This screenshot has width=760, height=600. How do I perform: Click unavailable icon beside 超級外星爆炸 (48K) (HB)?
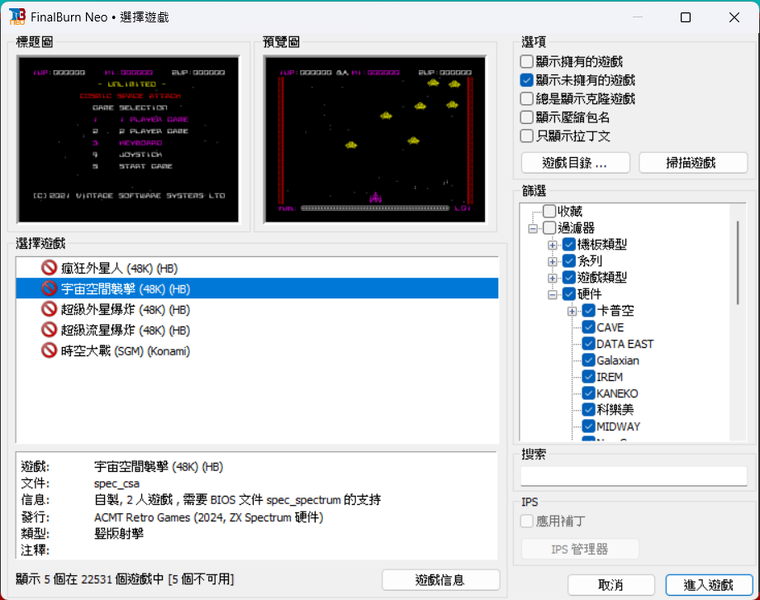[x=49, y=309]
